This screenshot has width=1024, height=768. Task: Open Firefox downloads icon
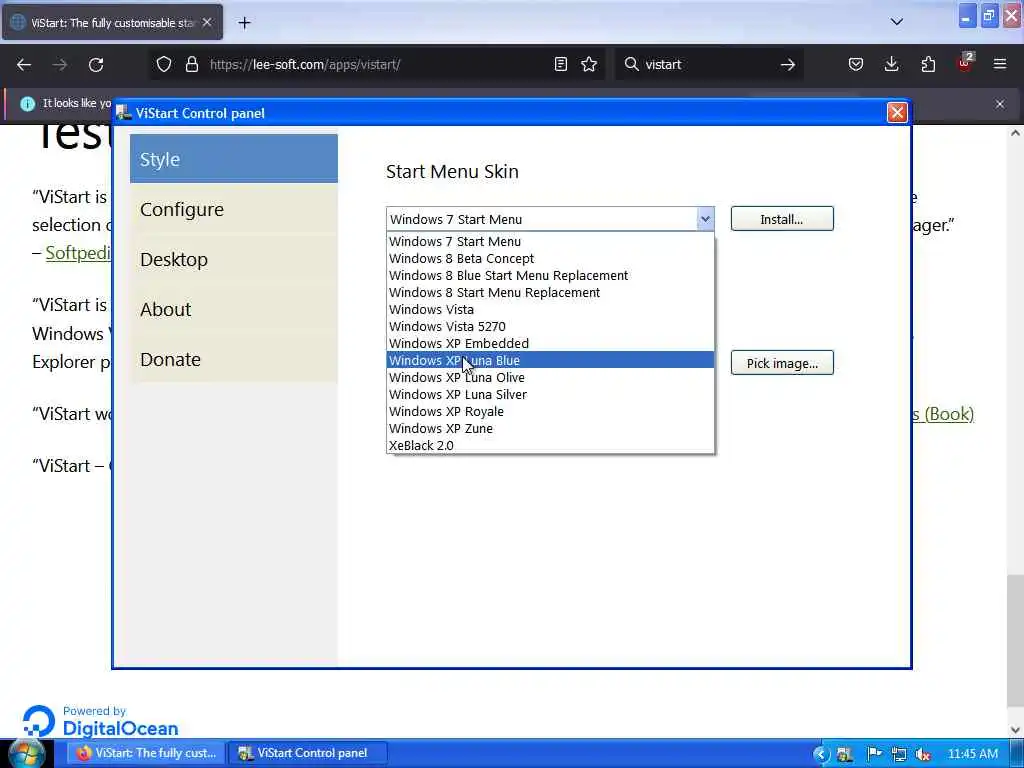(891, 64)
